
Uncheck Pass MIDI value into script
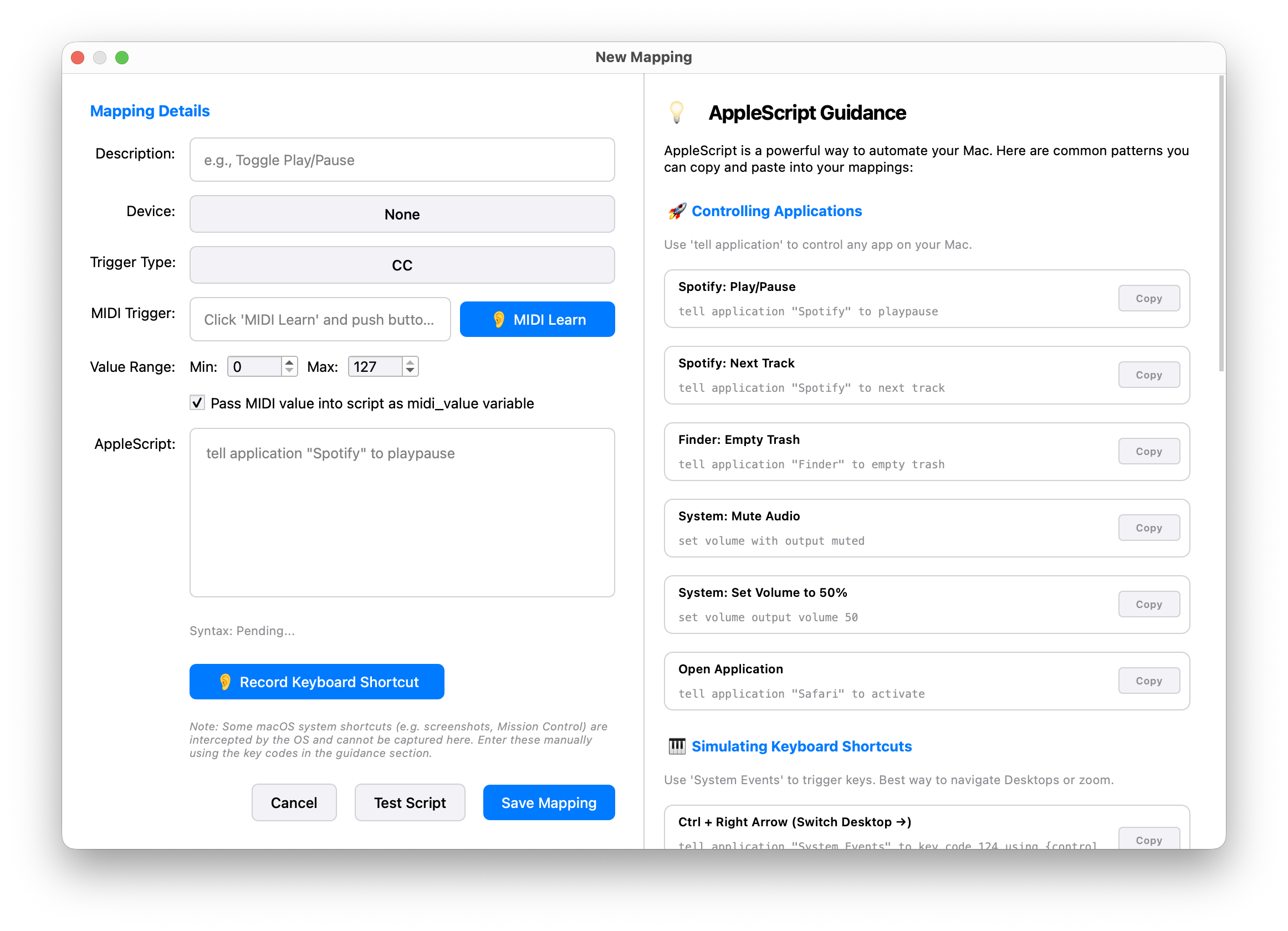coord(197,402)
